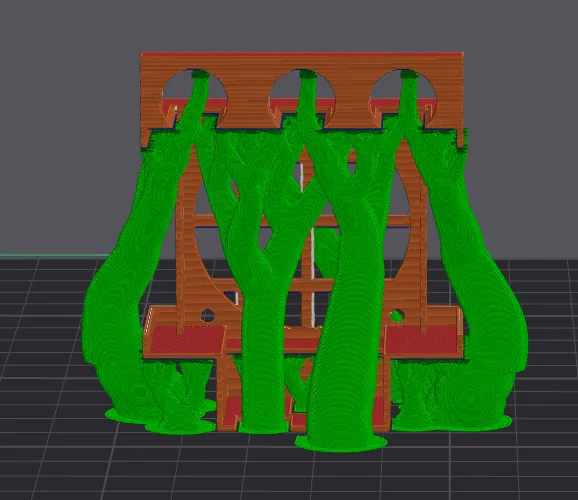Select the red top edge strip of the model
Screen dimensions: 578x500
tap(302, 55)
